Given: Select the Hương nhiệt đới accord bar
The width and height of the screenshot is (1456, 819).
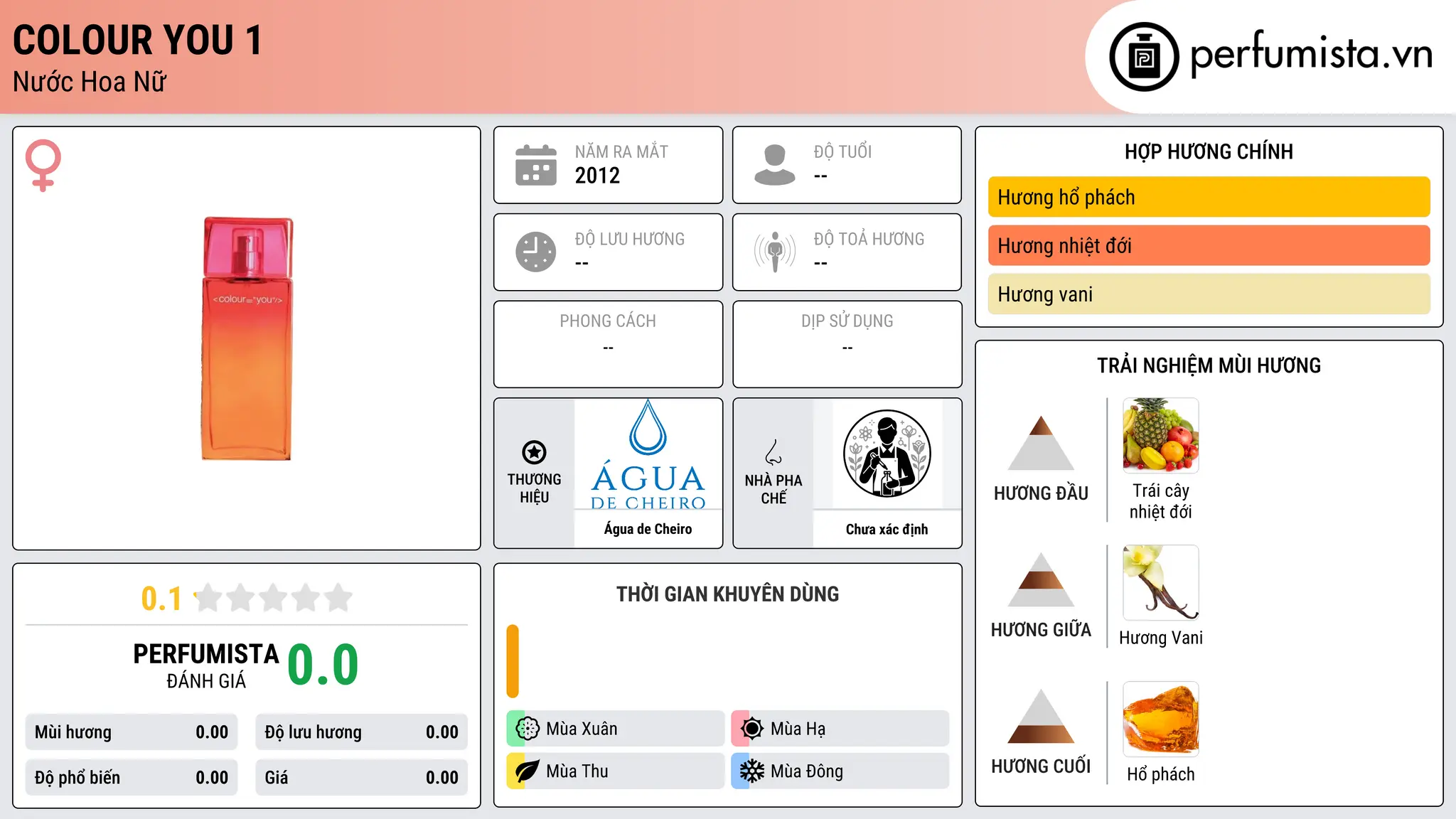Looking at the screenshot, I should point(1209,245).
